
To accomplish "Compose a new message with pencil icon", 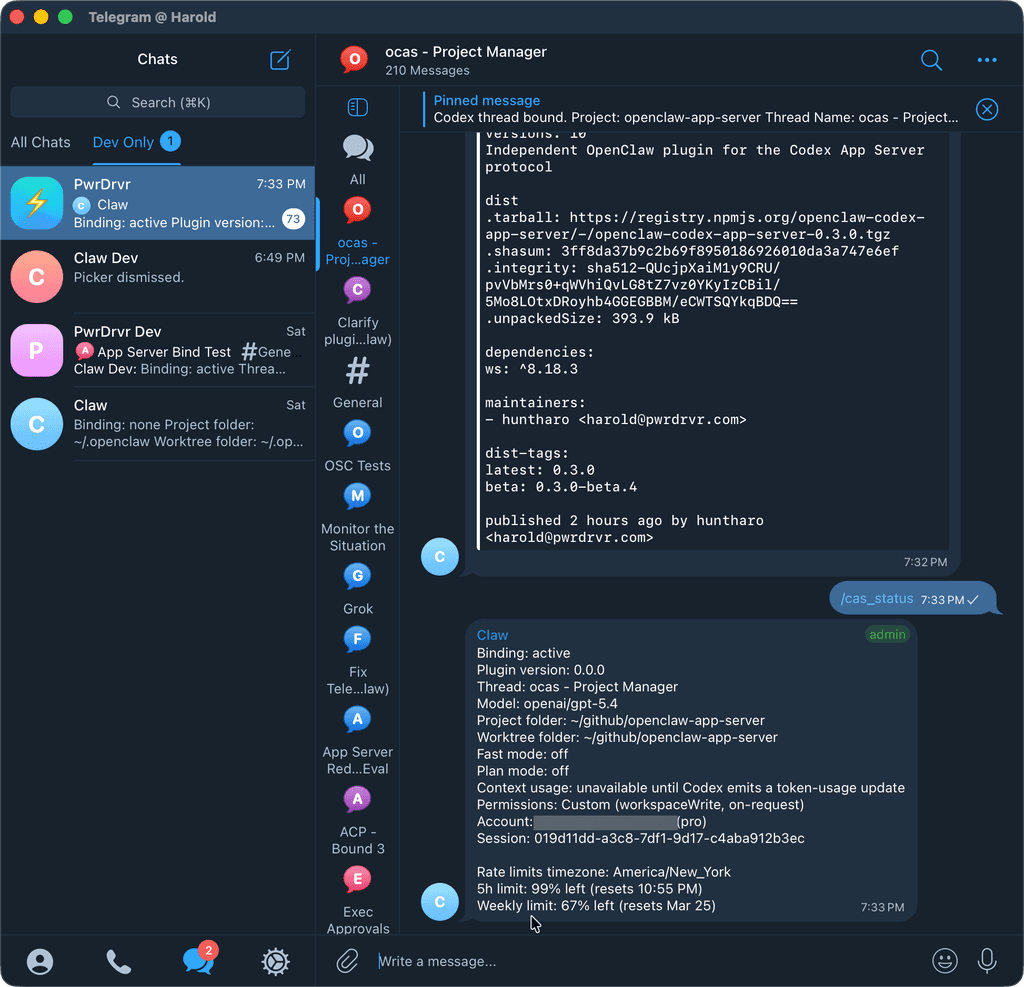I will coord(280,59).
